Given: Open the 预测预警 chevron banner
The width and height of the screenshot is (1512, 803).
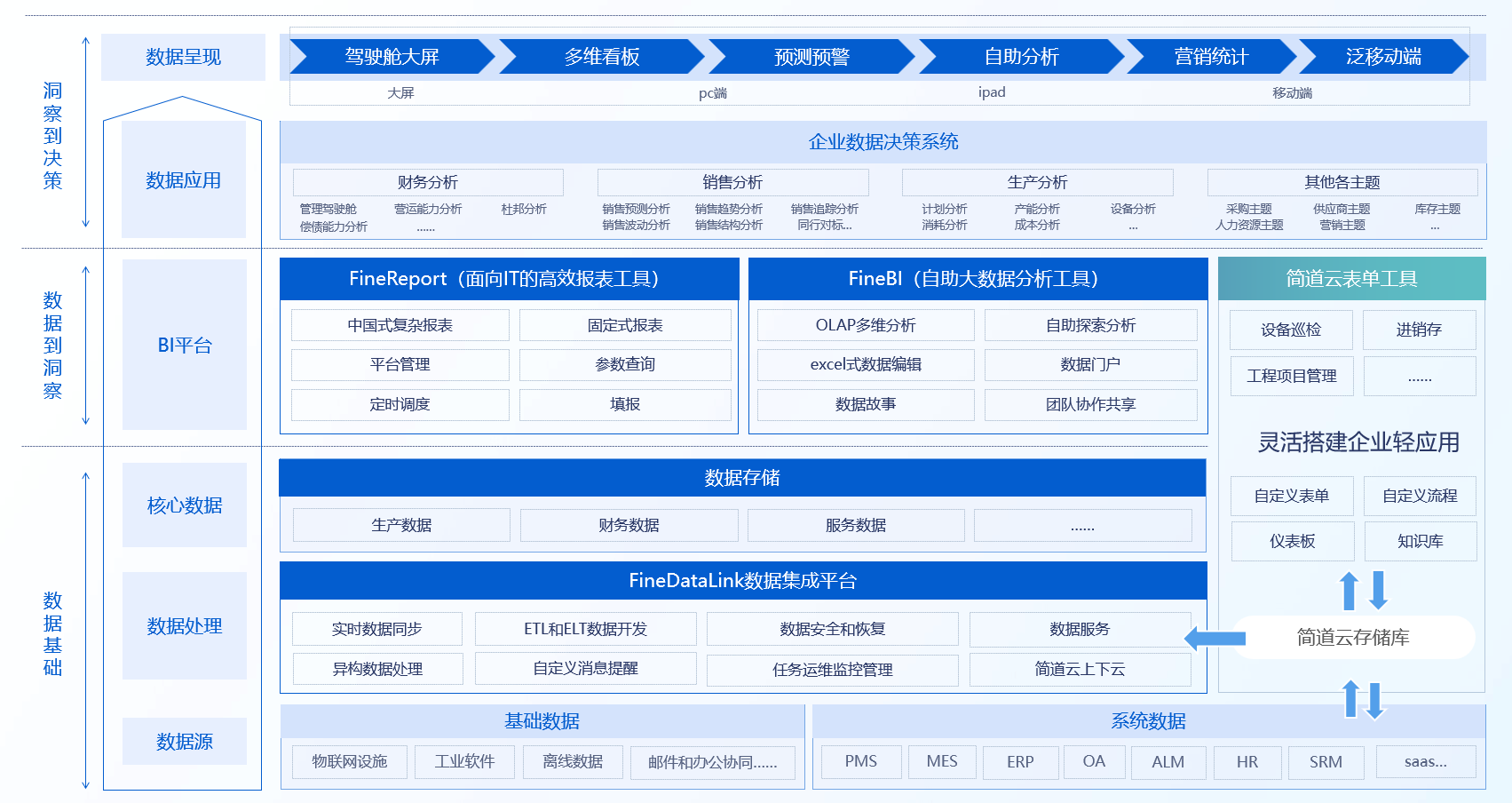Looking at the screenshot, I should (x=811, y=57).
